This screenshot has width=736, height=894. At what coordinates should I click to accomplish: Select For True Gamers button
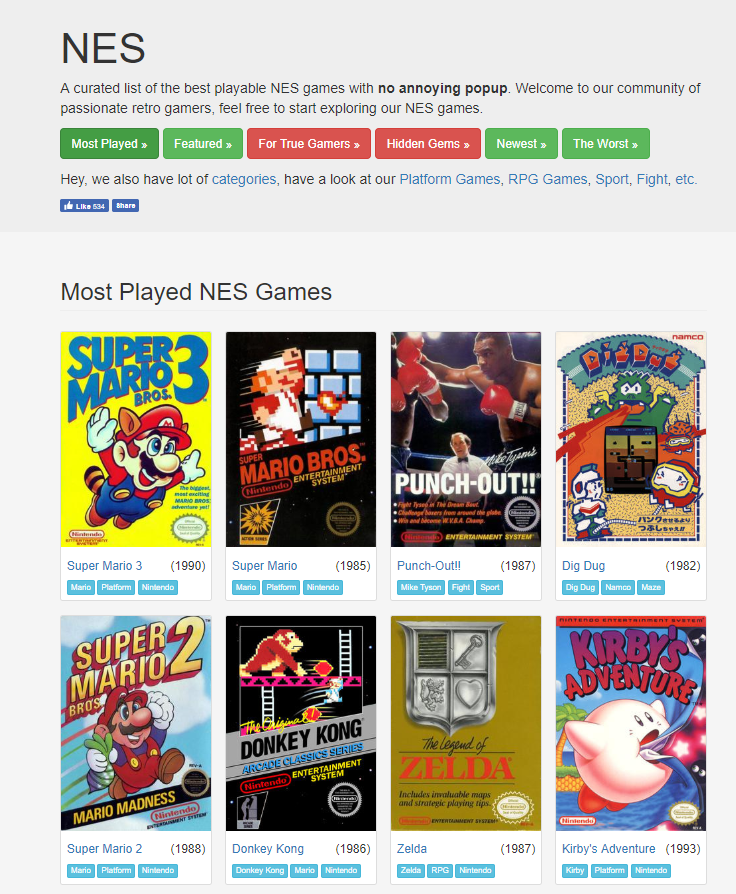click(309, 144)
